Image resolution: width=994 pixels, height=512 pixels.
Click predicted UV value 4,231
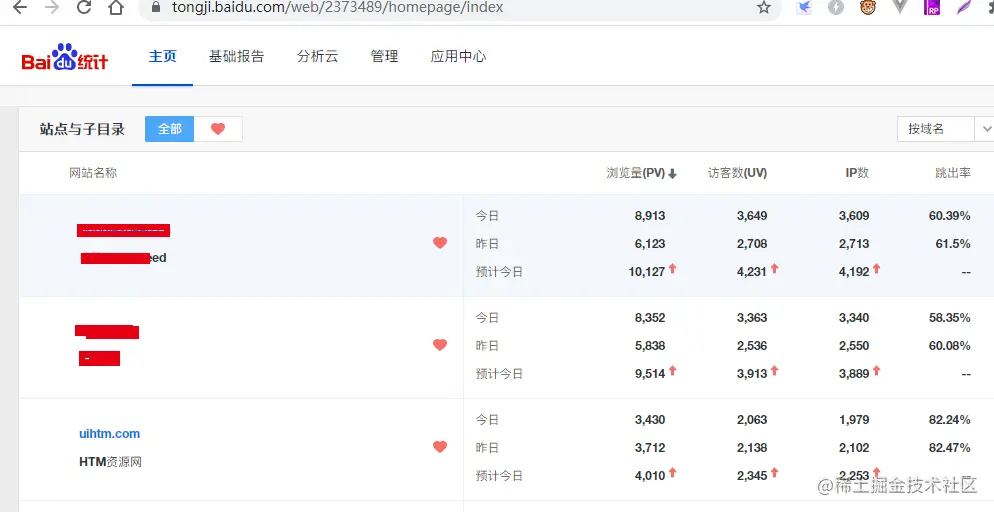click(x=752, y=272)
